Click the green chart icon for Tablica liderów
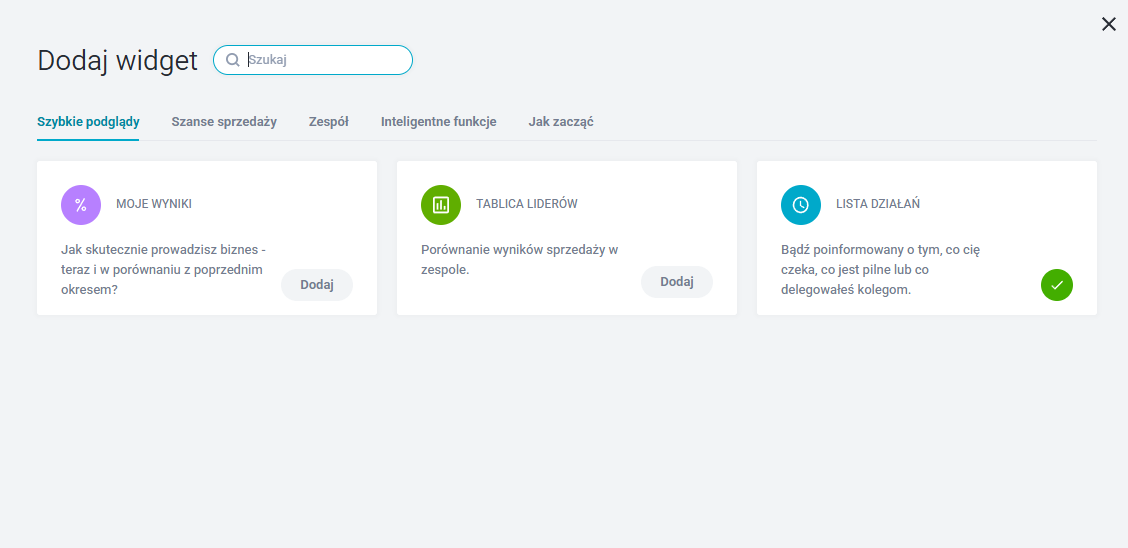 (x=441, y=205)
